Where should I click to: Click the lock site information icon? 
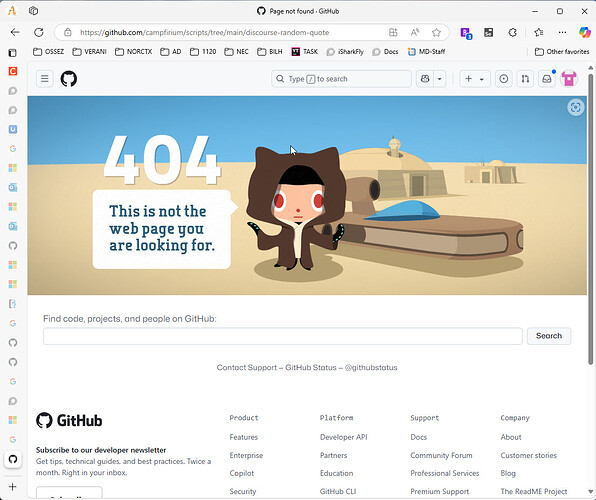pyautogui.click(x=68, y=32)
